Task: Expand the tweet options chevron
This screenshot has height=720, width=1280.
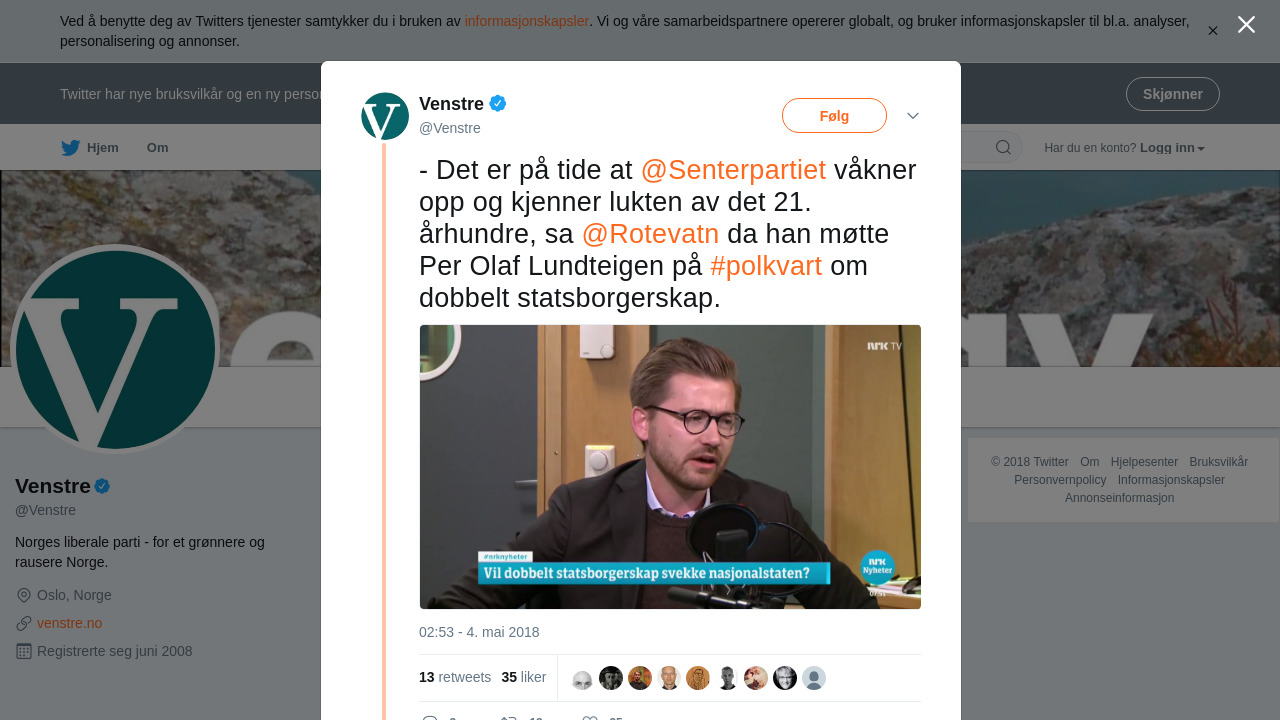Action: [913, 116]
